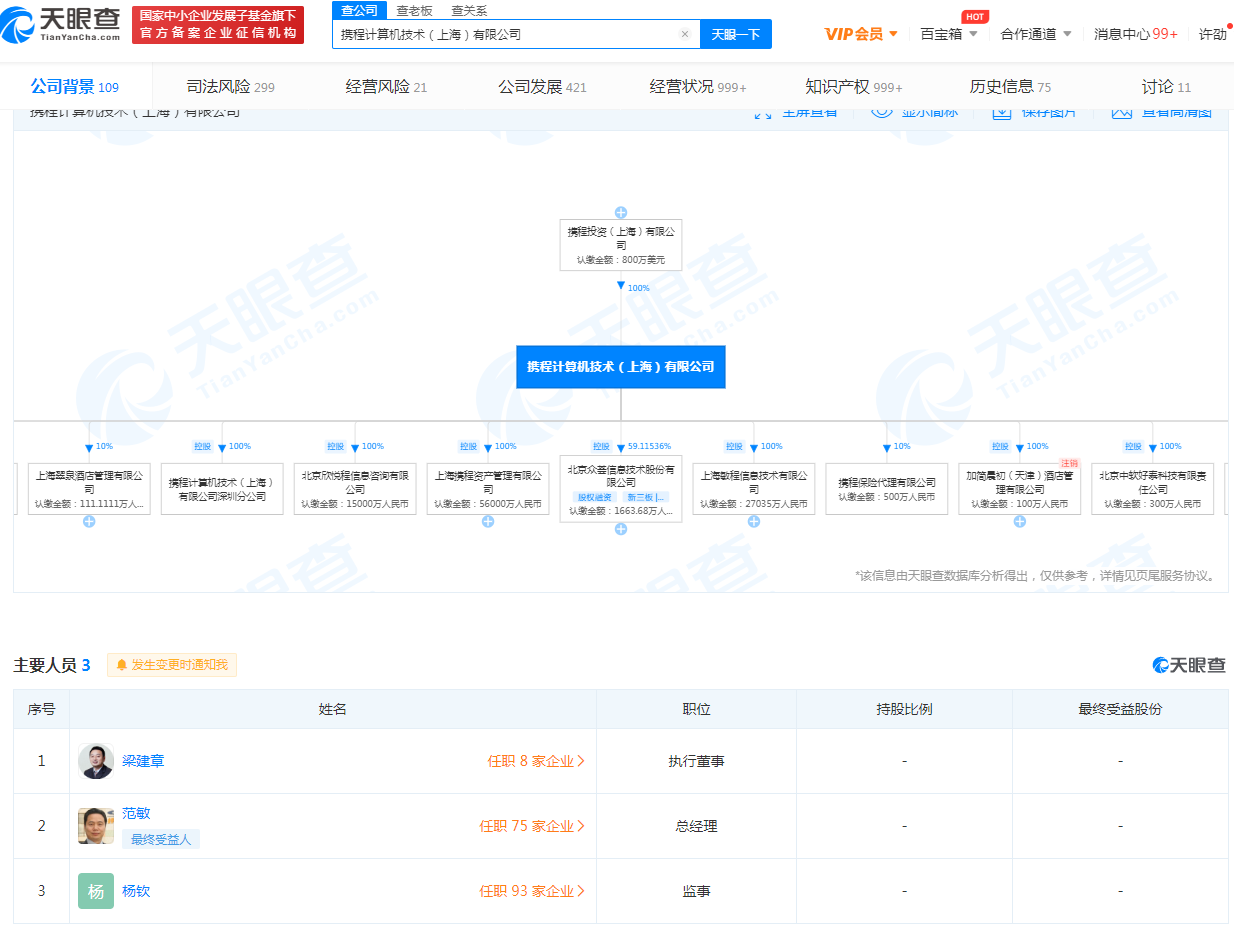
Task: Open the 合作通道 dropdown
Action: tap(1036, 34)
